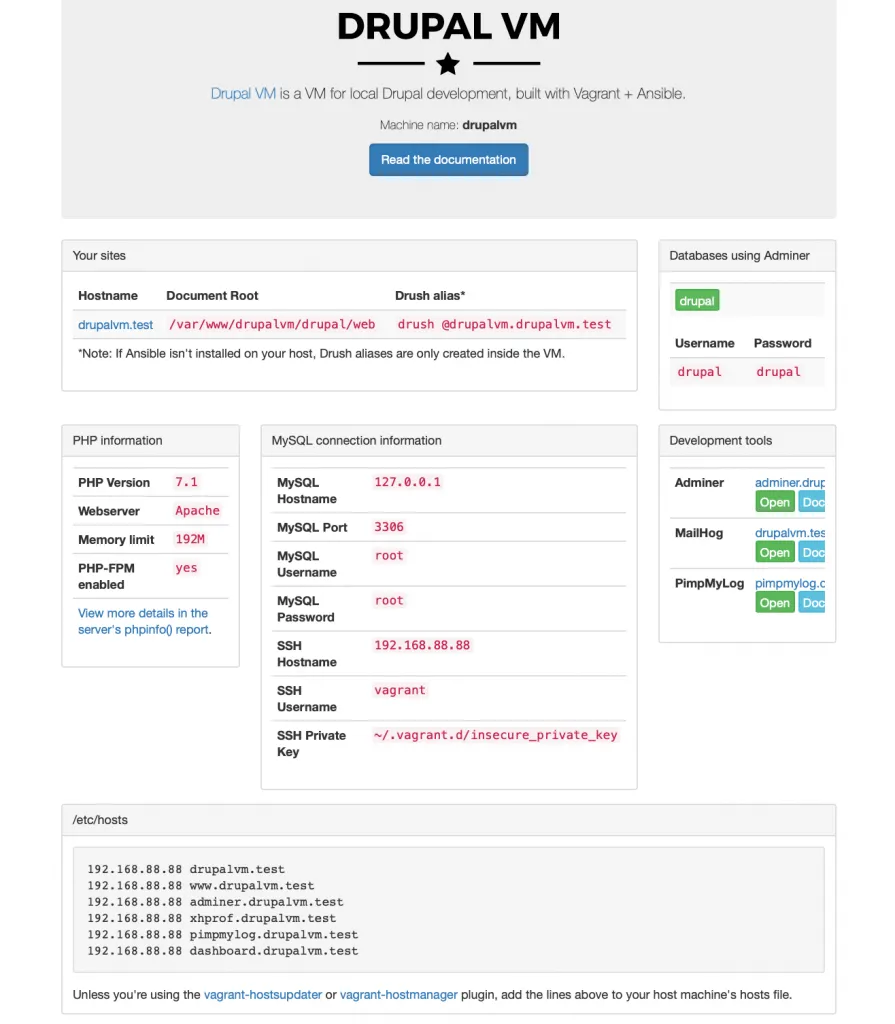Click the Databases using Adminer panel heading
The height and width of the screenshot is (1024, 895).
tap(747, 256)
